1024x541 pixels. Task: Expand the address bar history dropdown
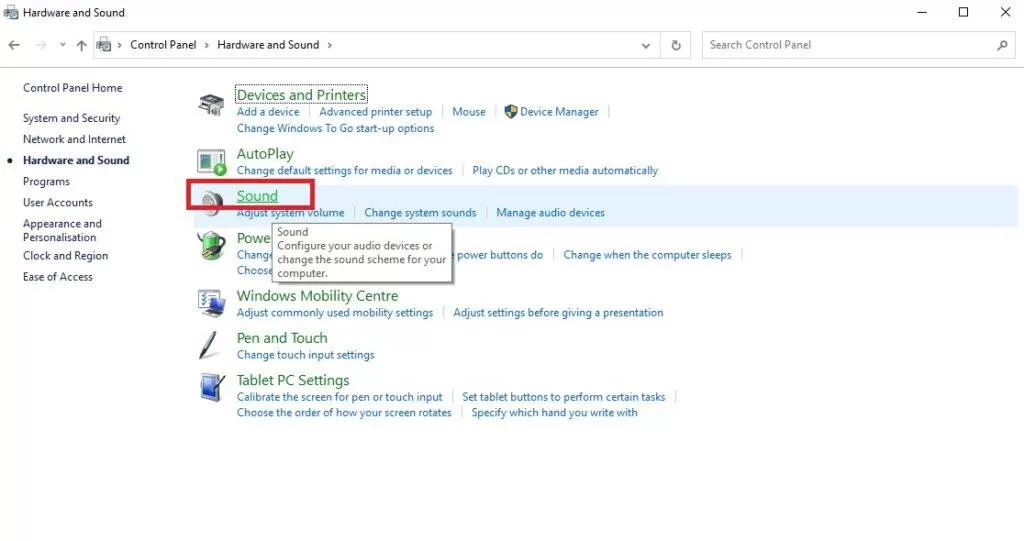click(x=645, y=46)
